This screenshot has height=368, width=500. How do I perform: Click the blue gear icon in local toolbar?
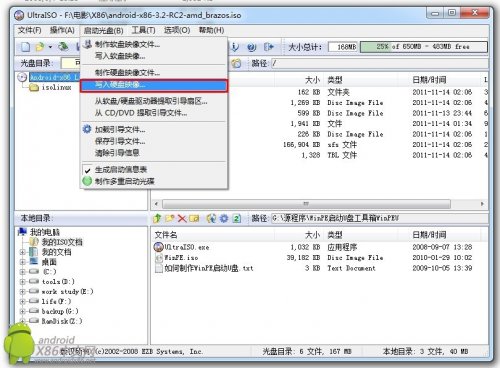pyautogui.click(x=224, y=218)
